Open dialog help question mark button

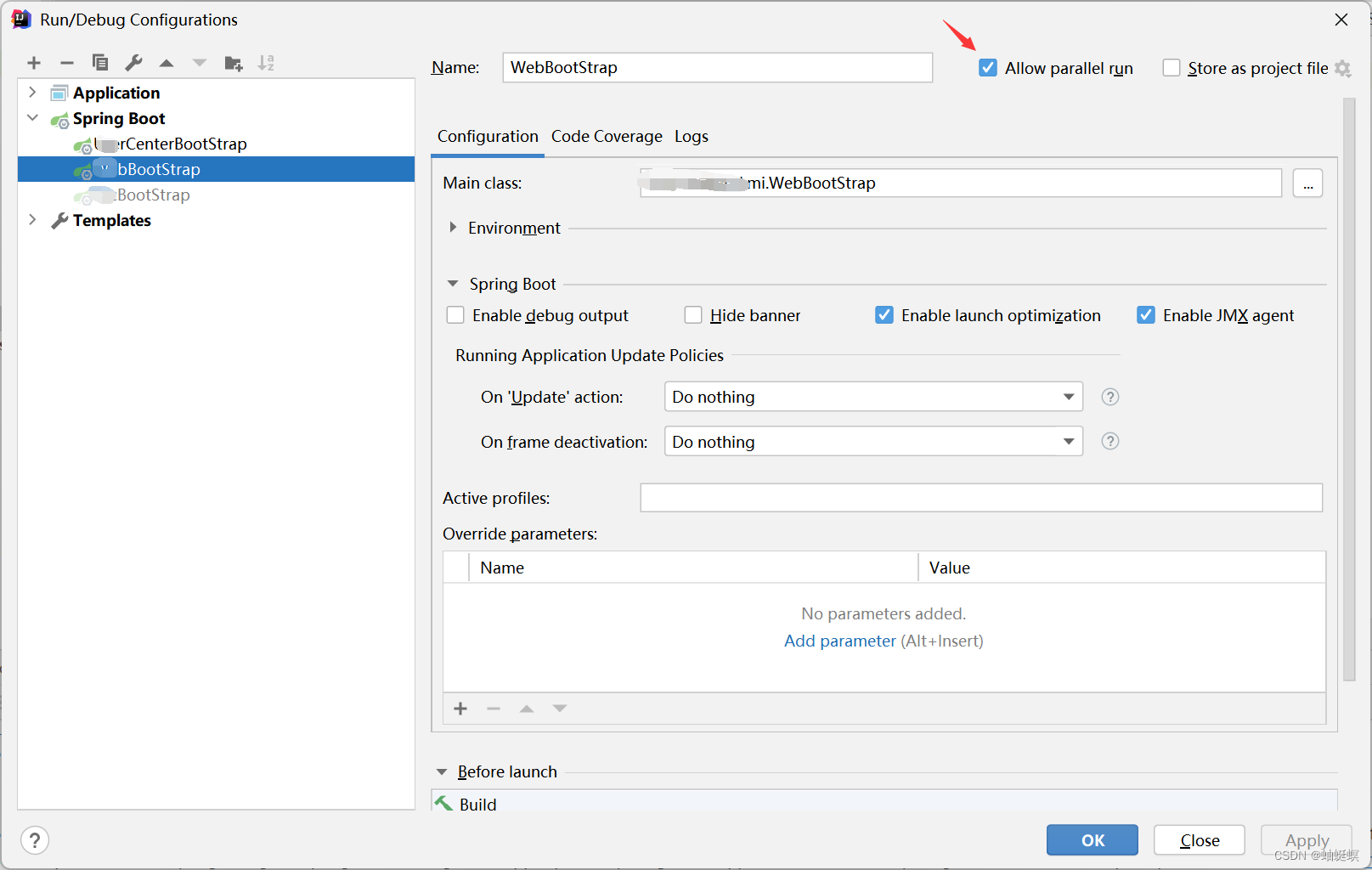[35, 840]
